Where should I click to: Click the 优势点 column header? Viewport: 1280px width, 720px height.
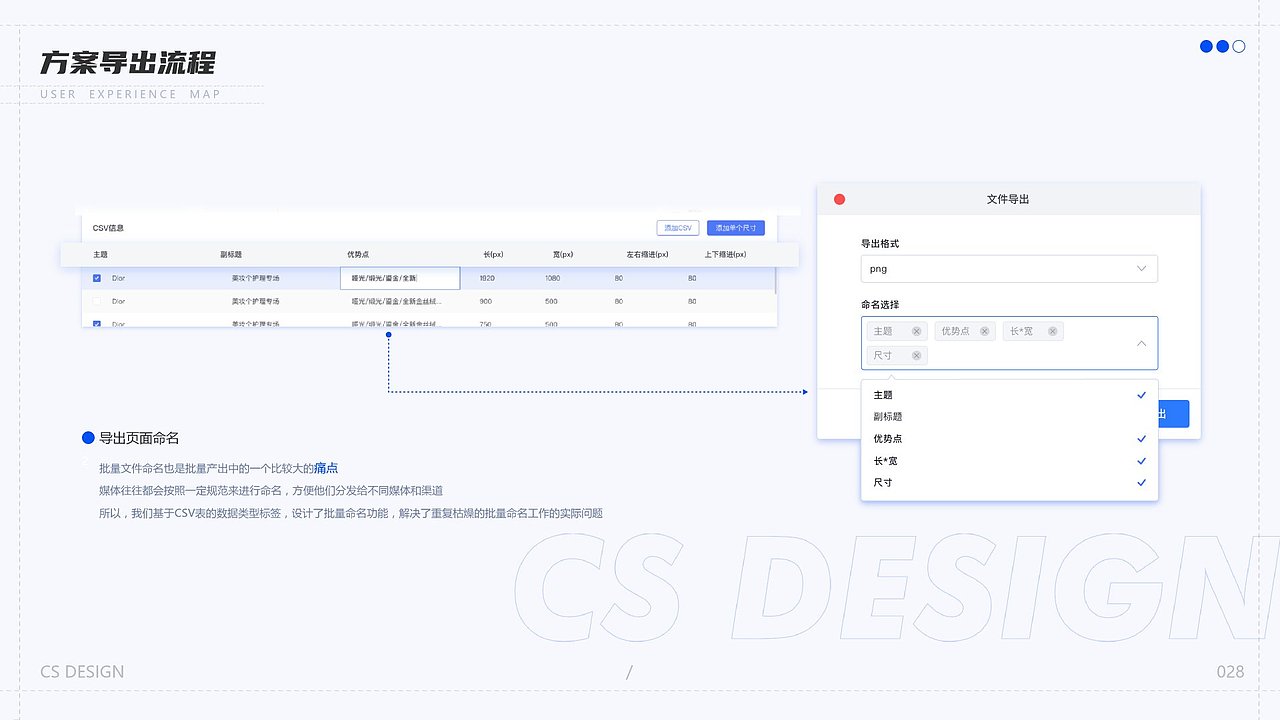[358, 255]
